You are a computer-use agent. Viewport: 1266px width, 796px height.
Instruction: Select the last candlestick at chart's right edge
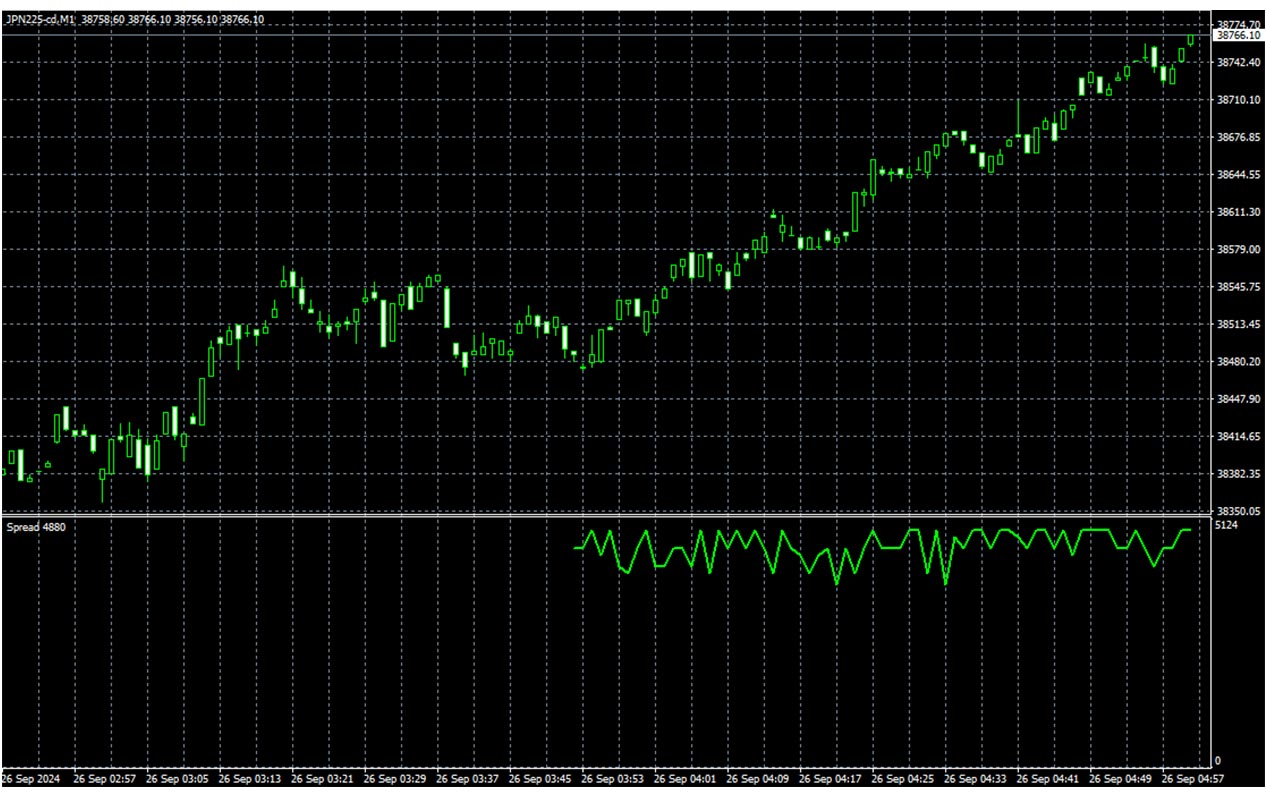pyautogui.click(x=1191, y=40)
